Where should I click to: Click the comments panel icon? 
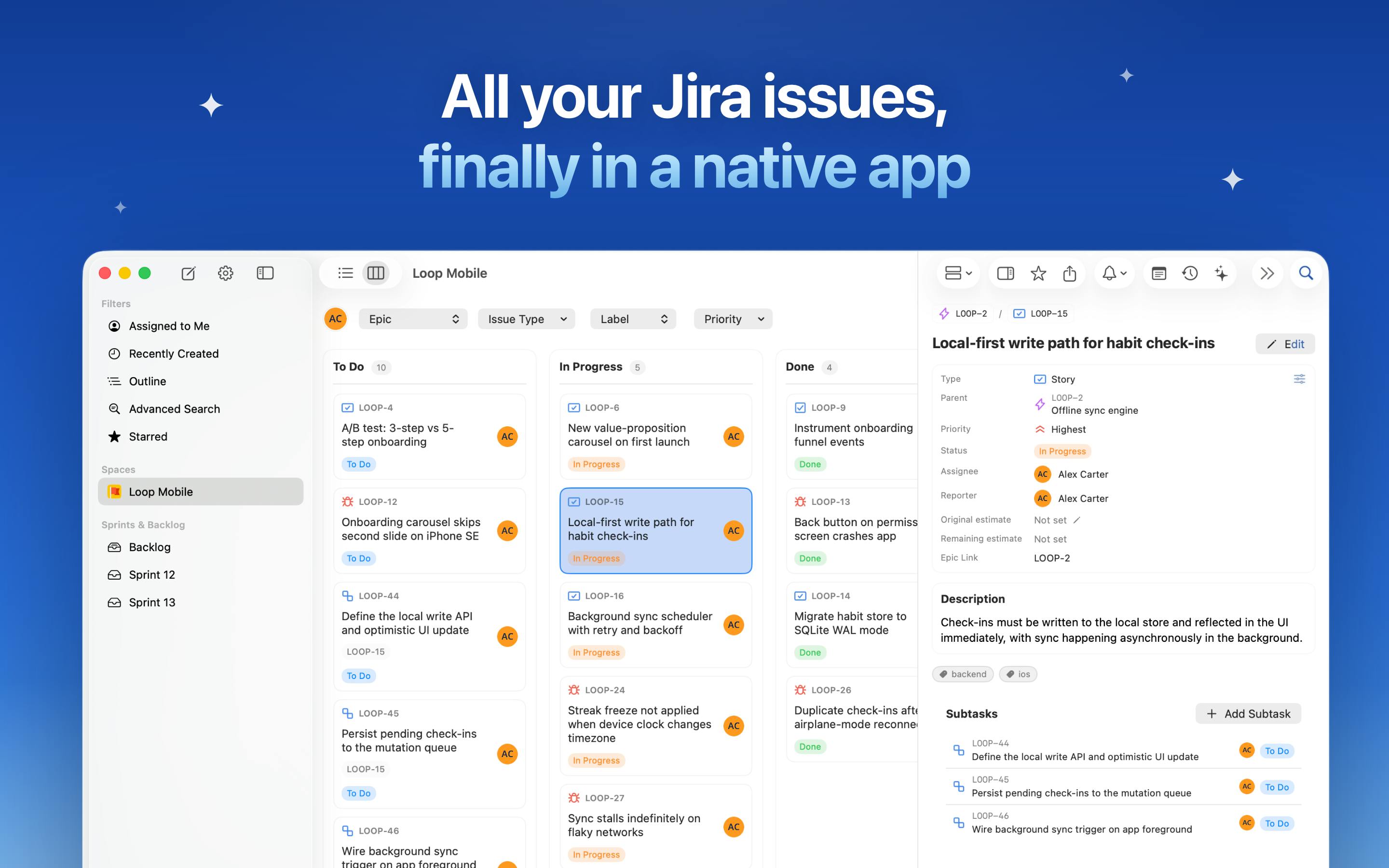coord(1159,273)
